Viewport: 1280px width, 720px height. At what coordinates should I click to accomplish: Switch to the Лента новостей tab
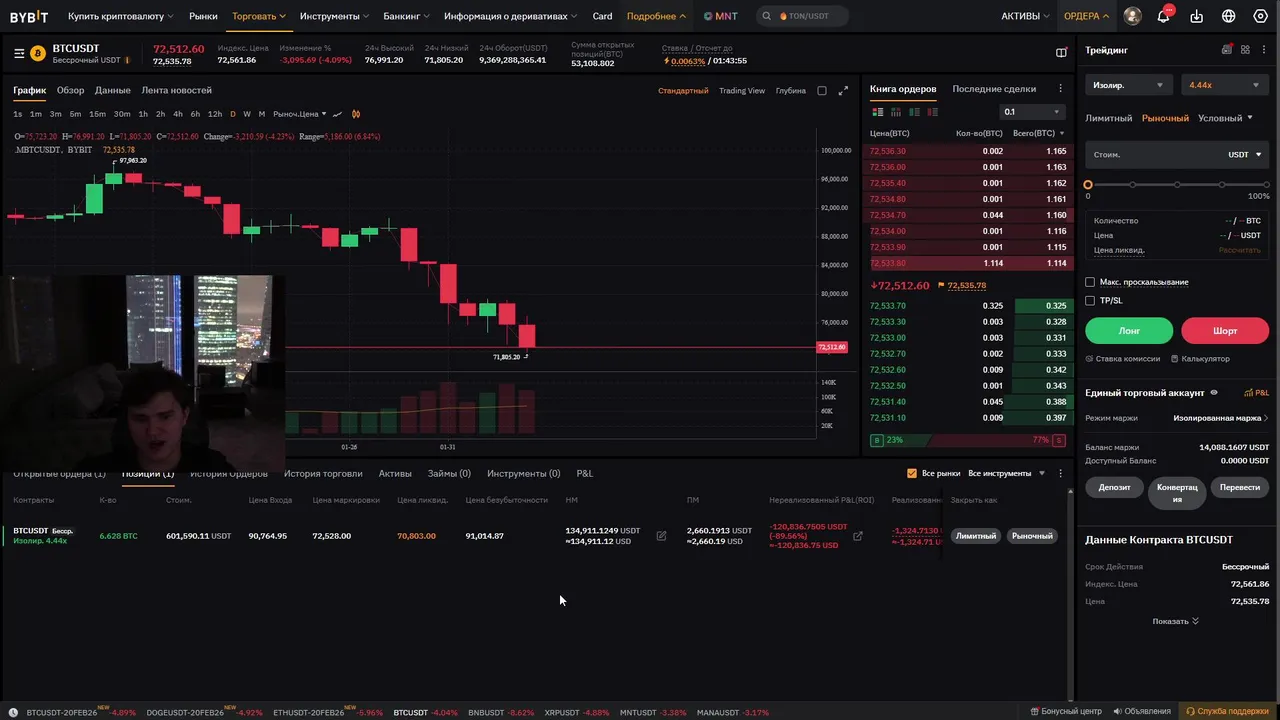coord(176,90)
